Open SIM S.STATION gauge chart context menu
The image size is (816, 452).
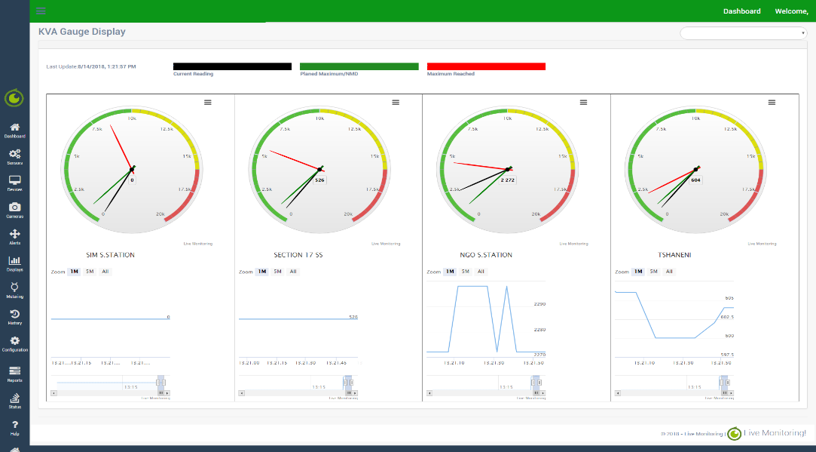(x=208, y=102)
